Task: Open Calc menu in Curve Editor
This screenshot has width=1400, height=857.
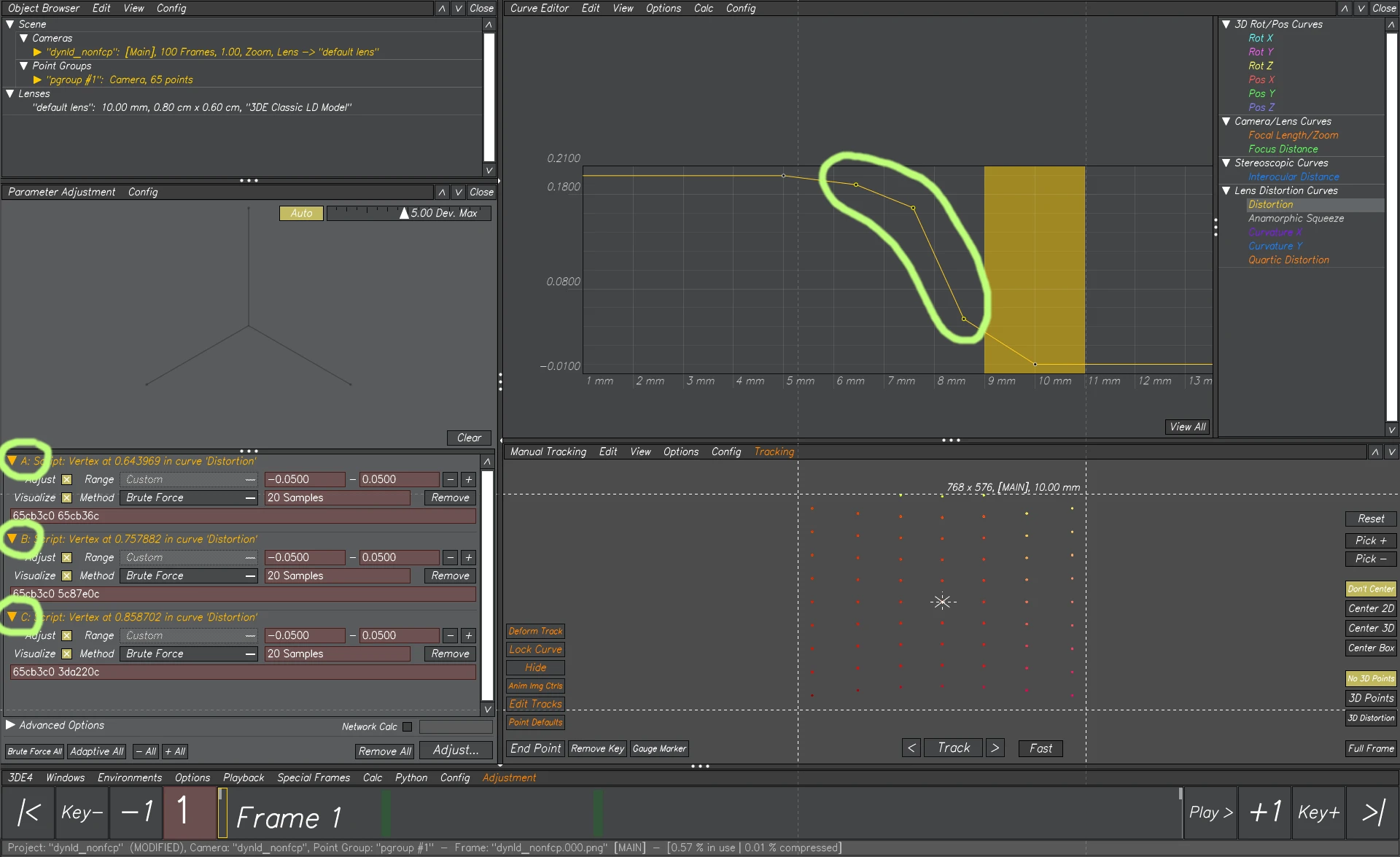Action: [703, 8]
